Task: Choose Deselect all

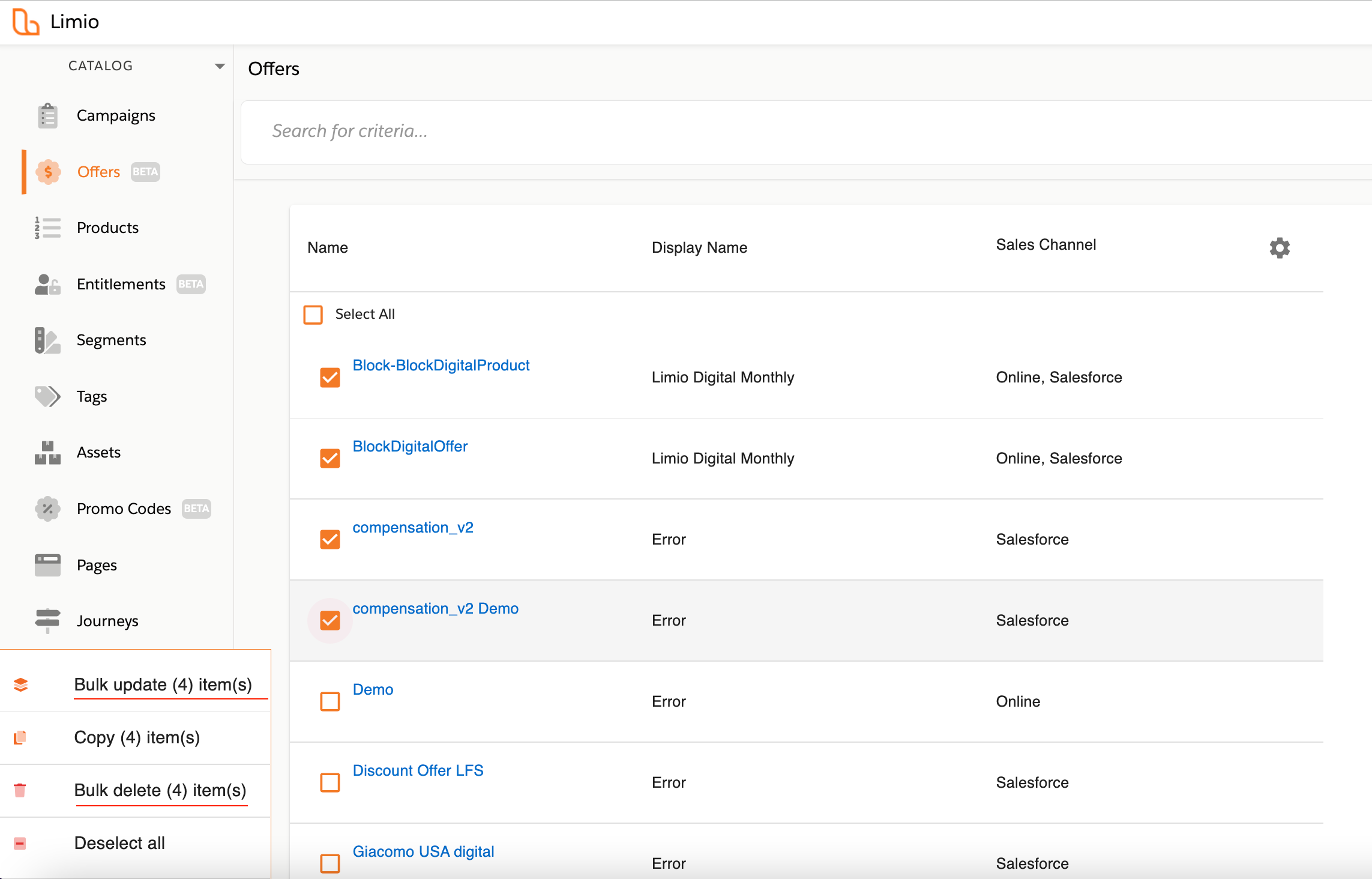Action: point(119,844)
